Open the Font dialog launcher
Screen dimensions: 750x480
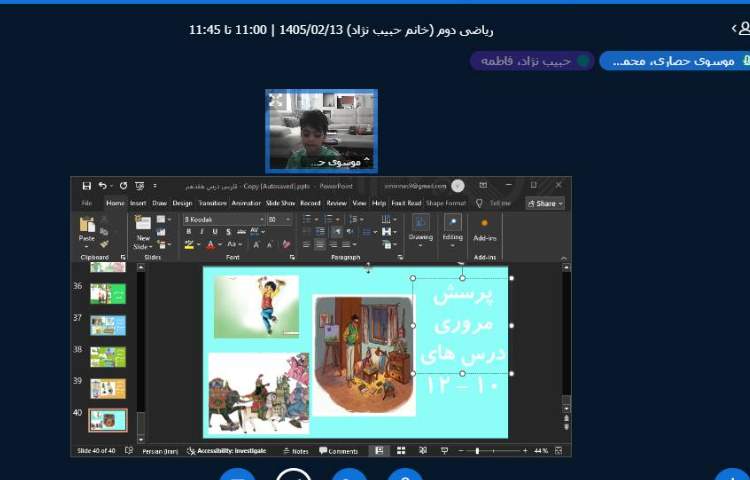(292, 258)
